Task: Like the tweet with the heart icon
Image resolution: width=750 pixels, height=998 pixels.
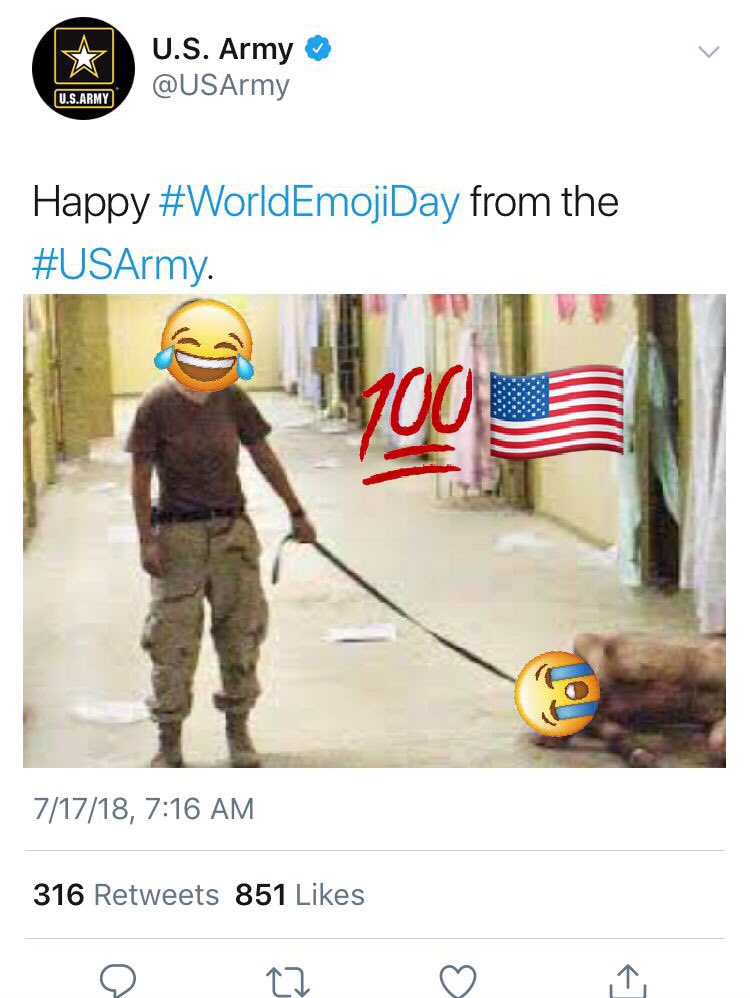Action: (458, 981)
